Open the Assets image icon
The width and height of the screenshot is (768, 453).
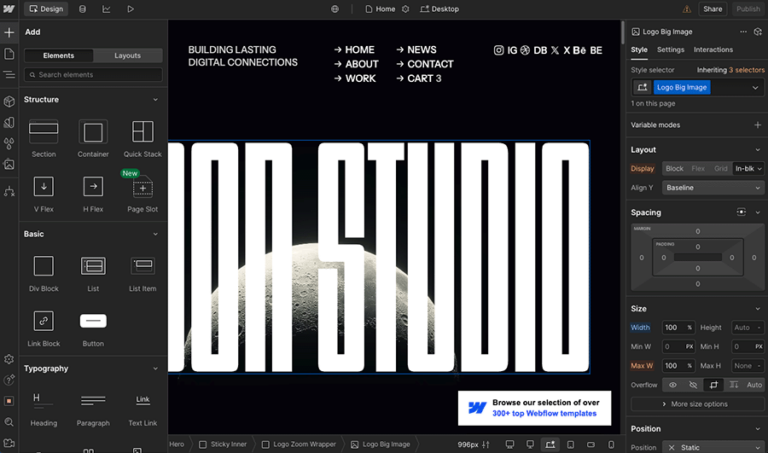click(x=9, y=164)
